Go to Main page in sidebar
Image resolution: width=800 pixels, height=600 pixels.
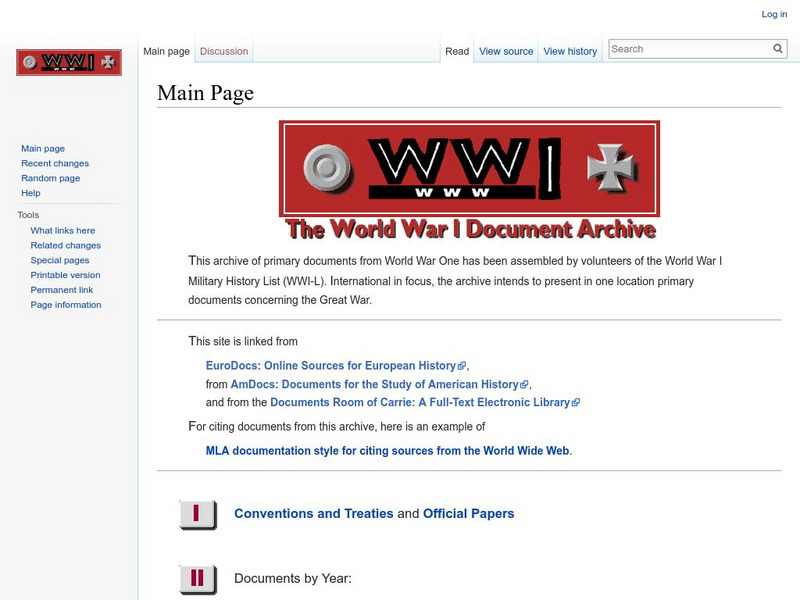tap(43, 148)
